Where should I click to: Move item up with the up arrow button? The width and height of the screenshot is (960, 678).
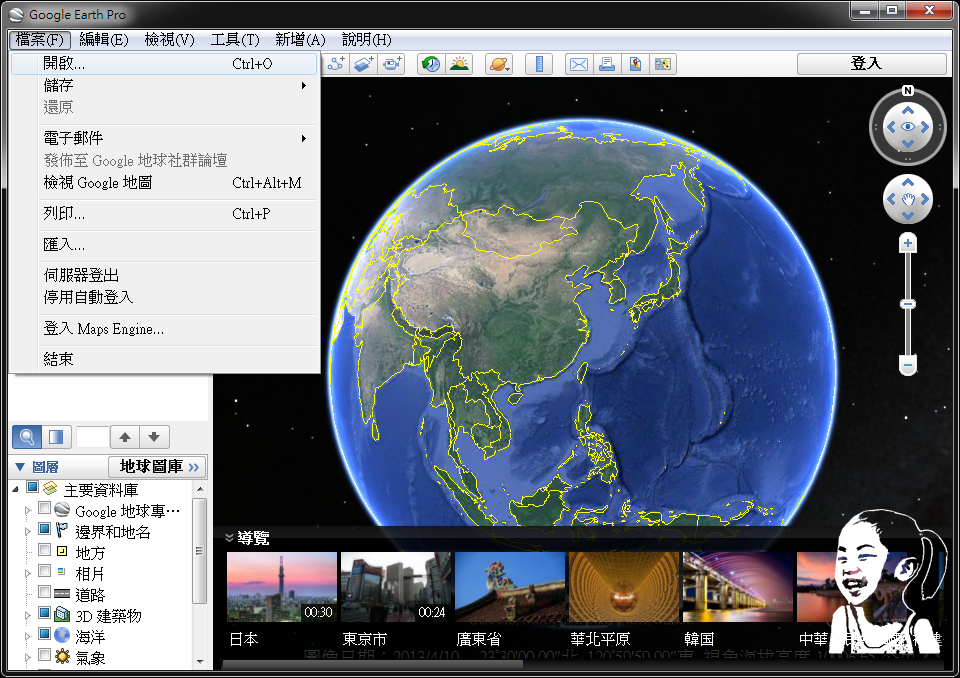pyautogui.click(x=125, y=437)
